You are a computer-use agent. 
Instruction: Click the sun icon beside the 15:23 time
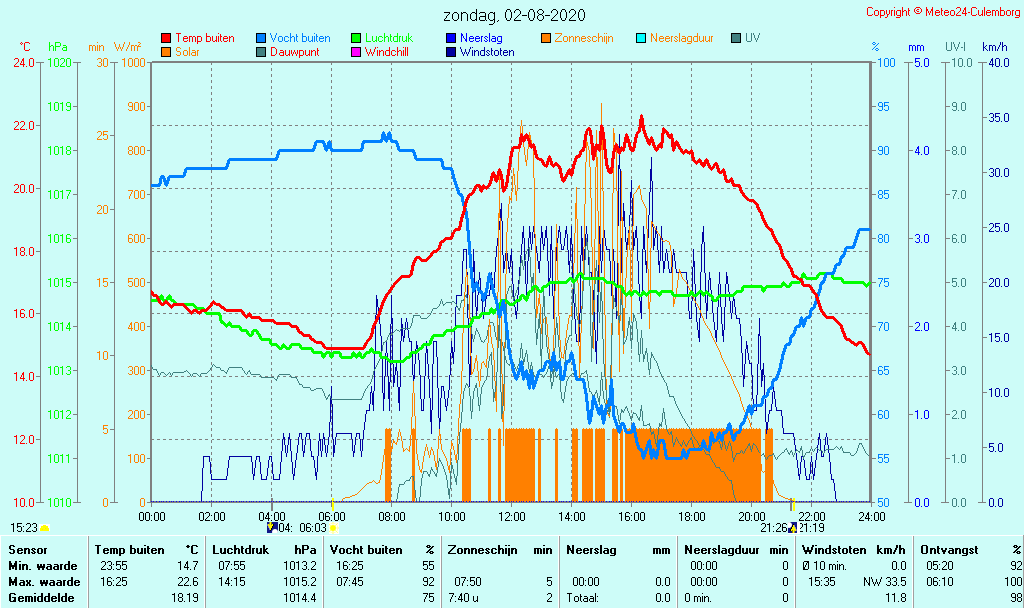coord(44,527)
